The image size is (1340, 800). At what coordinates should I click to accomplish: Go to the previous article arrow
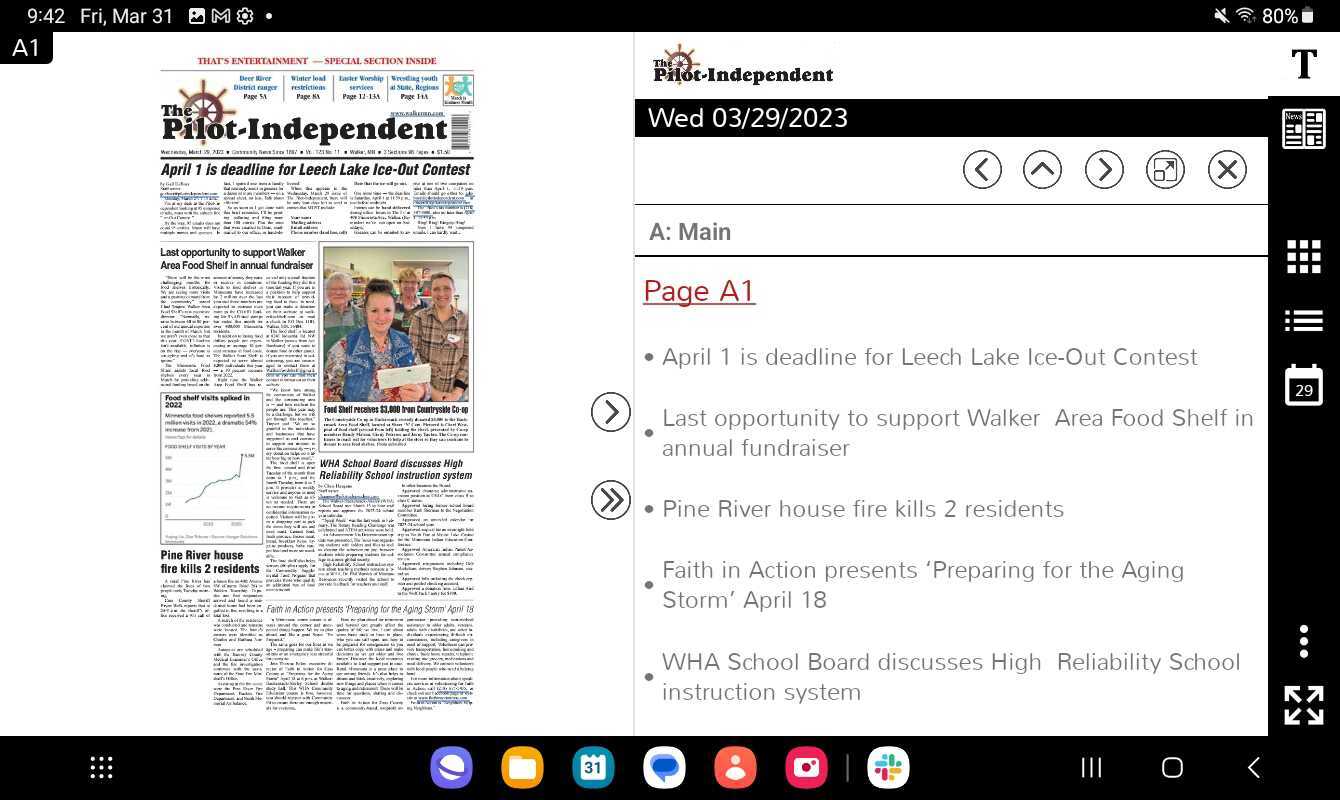coord(982,170)
